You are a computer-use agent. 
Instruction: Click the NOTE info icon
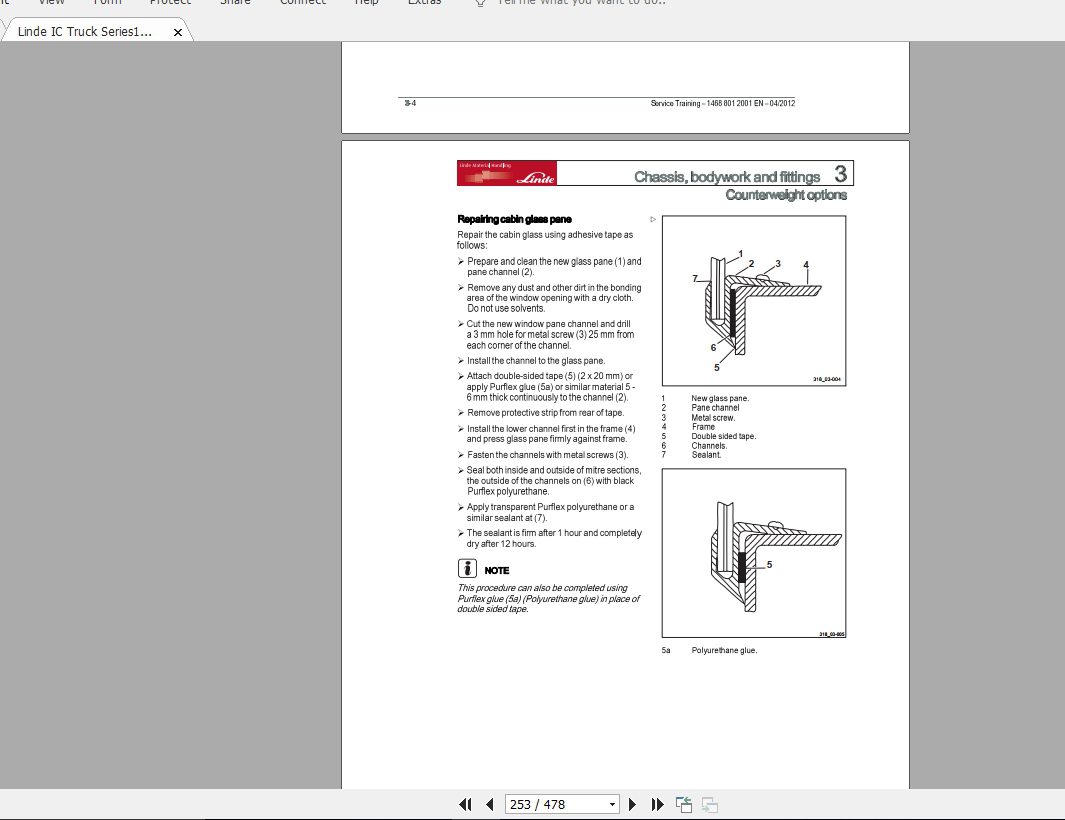(467, 569)
